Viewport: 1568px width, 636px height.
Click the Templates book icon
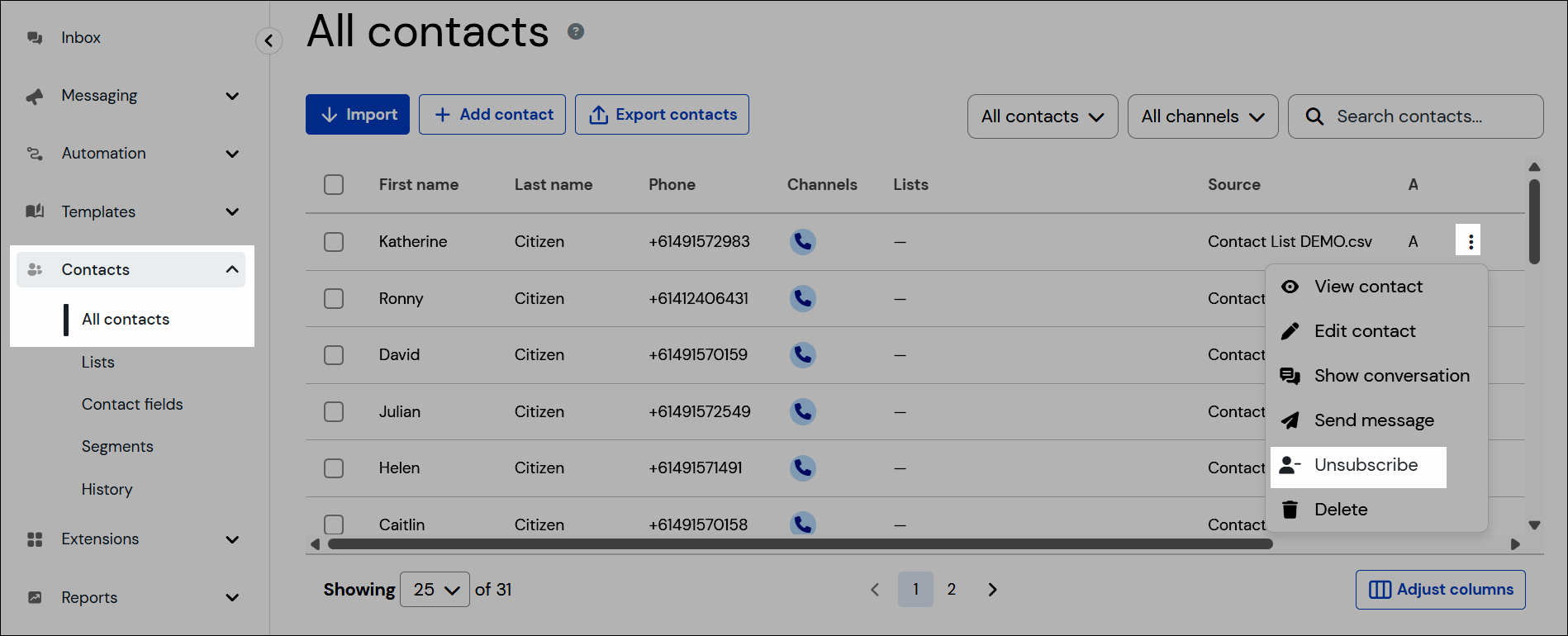click(x=35, y=211)
